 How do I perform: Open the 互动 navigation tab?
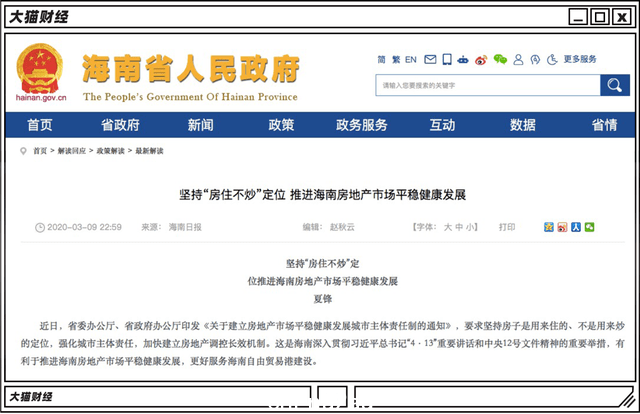442,125
